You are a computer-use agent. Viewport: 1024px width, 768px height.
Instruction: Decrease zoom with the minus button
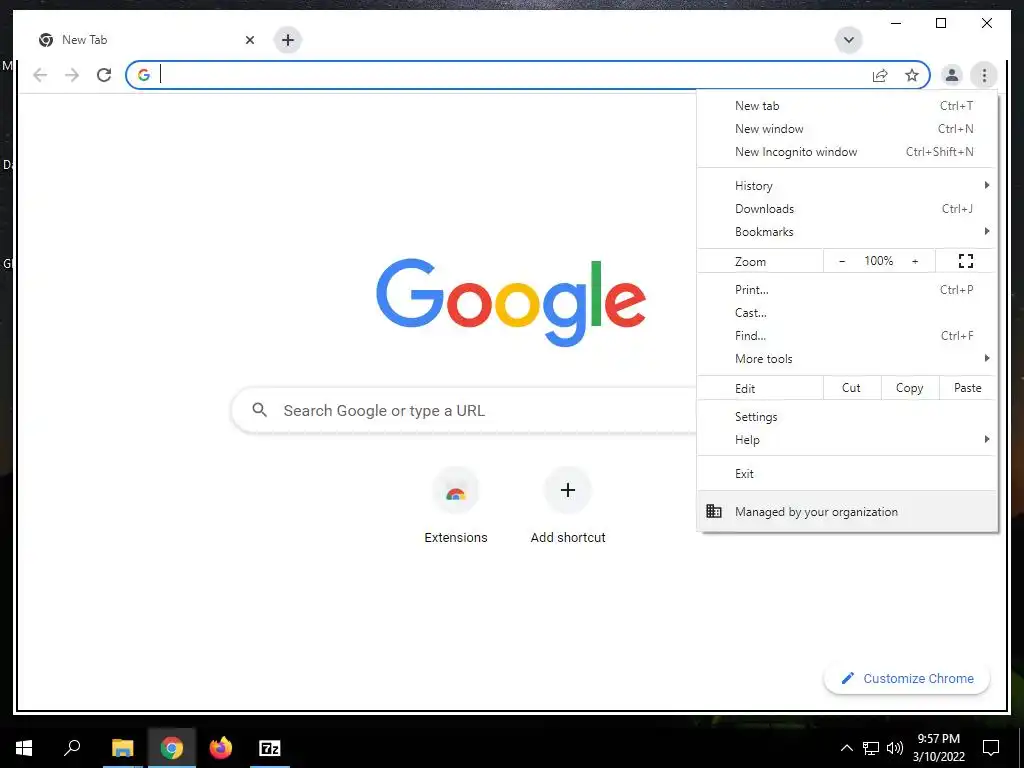point(842,261)
